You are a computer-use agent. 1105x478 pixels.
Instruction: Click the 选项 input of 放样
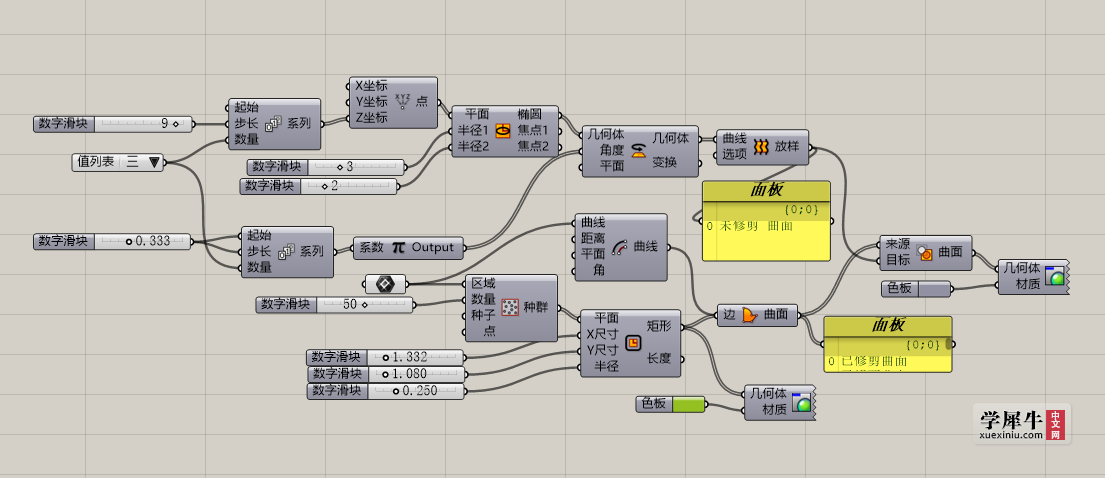pos(734,154)
